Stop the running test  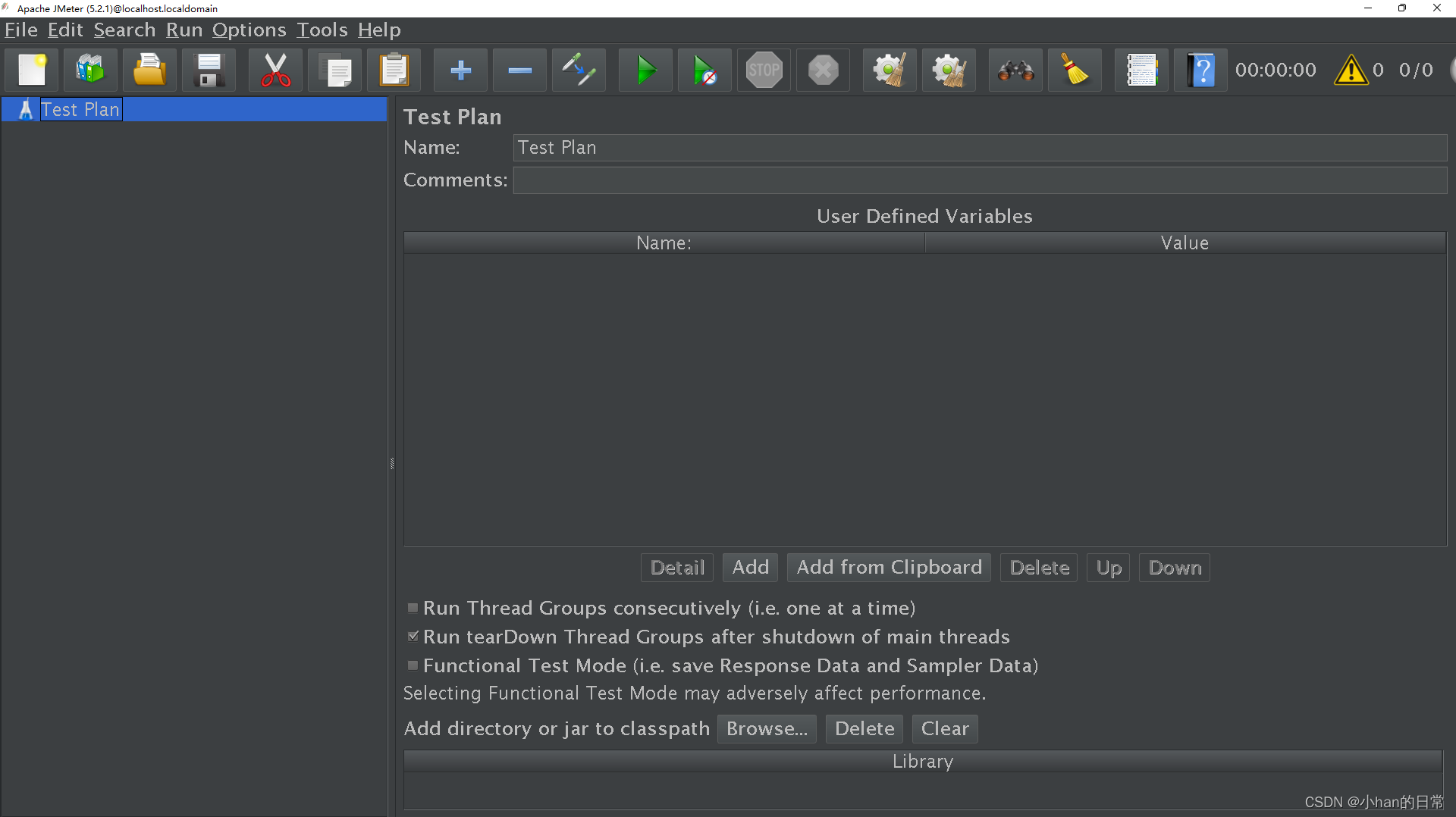coord(764,70)
